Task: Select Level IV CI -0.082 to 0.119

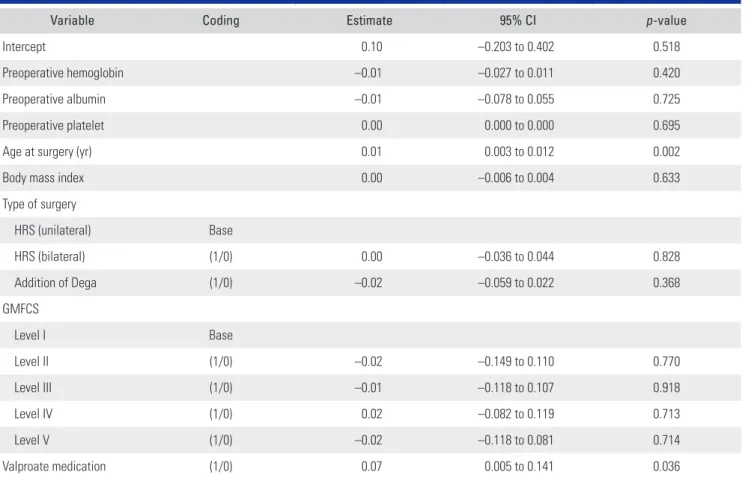Action: [x=516, y=413]
